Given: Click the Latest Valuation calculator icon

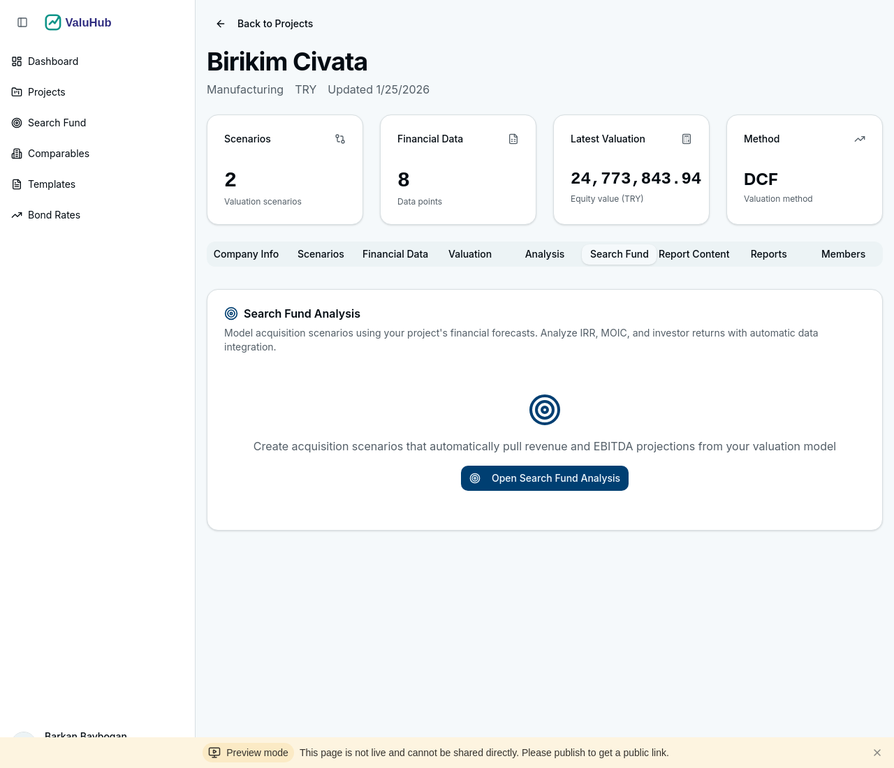Looking at the screenshot, I should [x=686, y=139].
